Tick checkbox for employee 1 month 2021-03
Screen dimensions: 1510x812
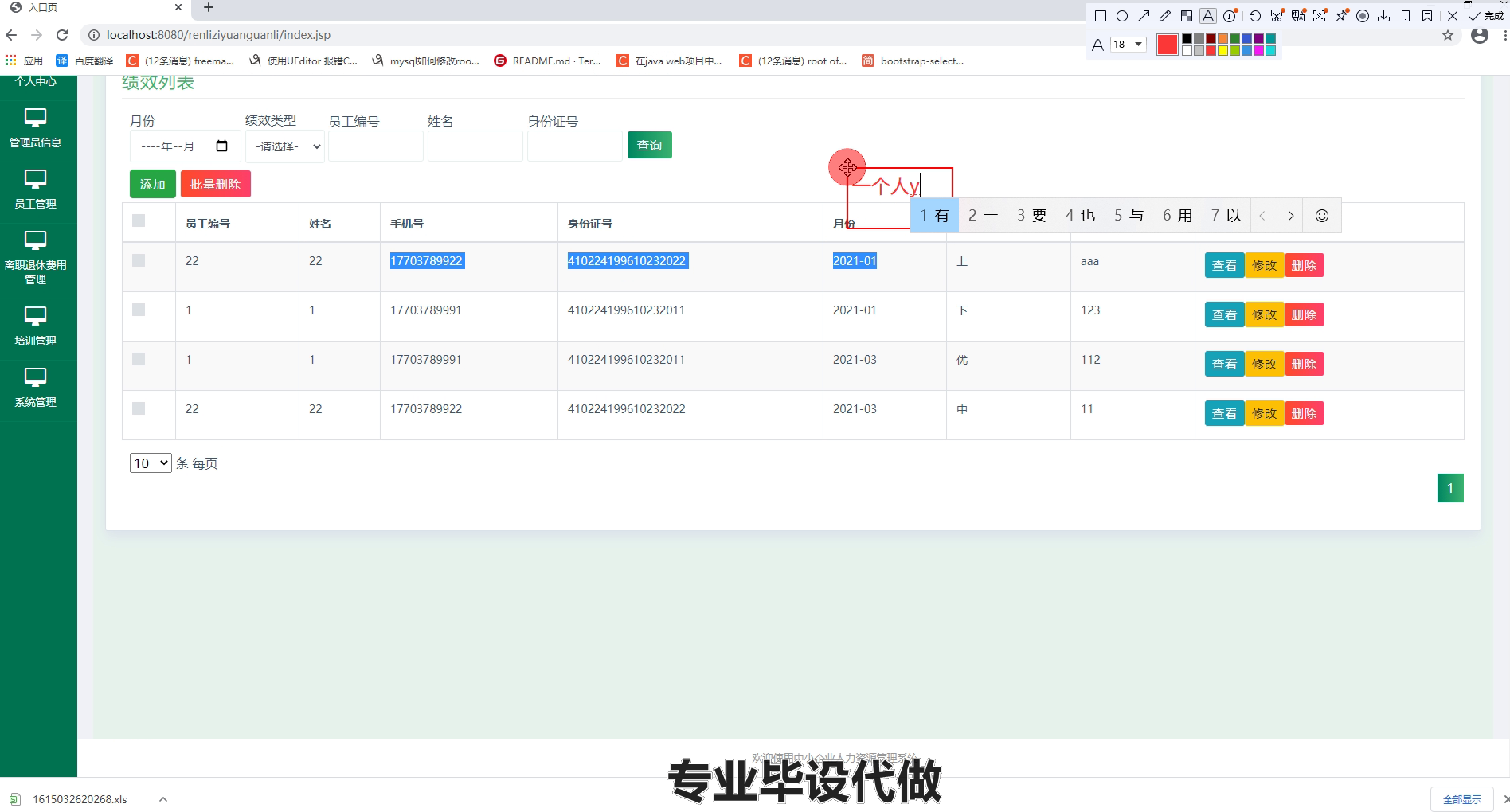[139, 359]
